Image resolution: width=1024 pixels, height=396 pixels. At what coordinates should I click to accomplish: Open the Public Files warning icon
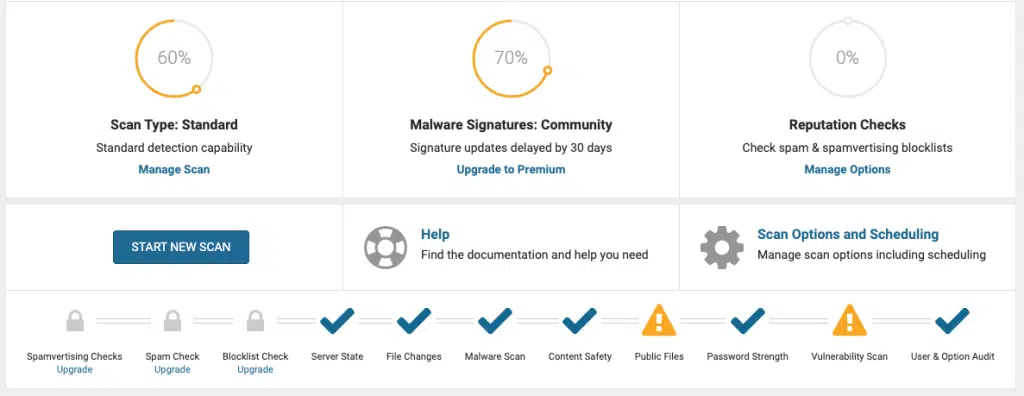[x=659, y=320]
